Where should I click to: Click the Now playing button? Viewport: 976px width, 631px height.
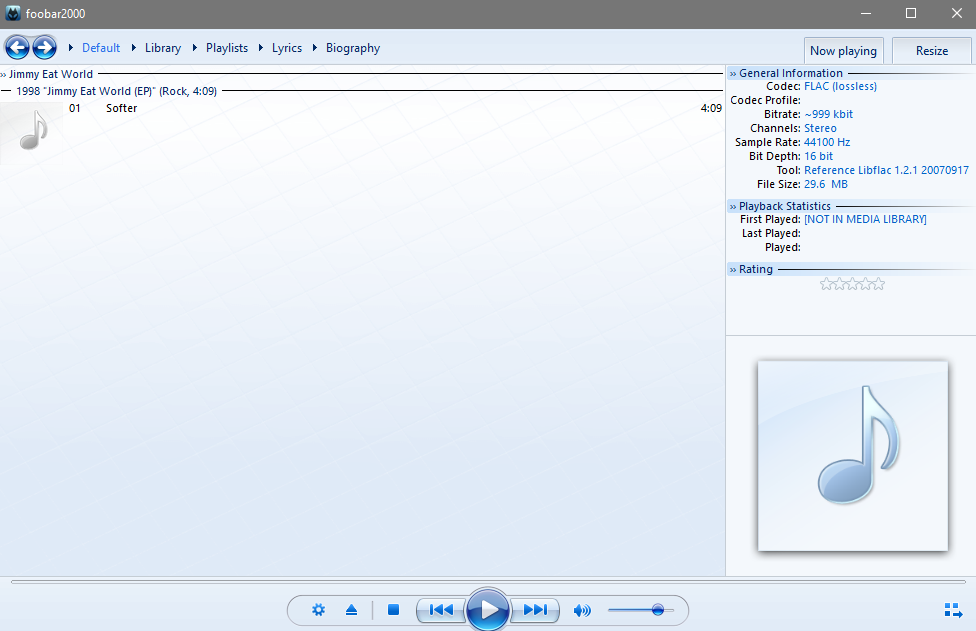tap(843, 51)
